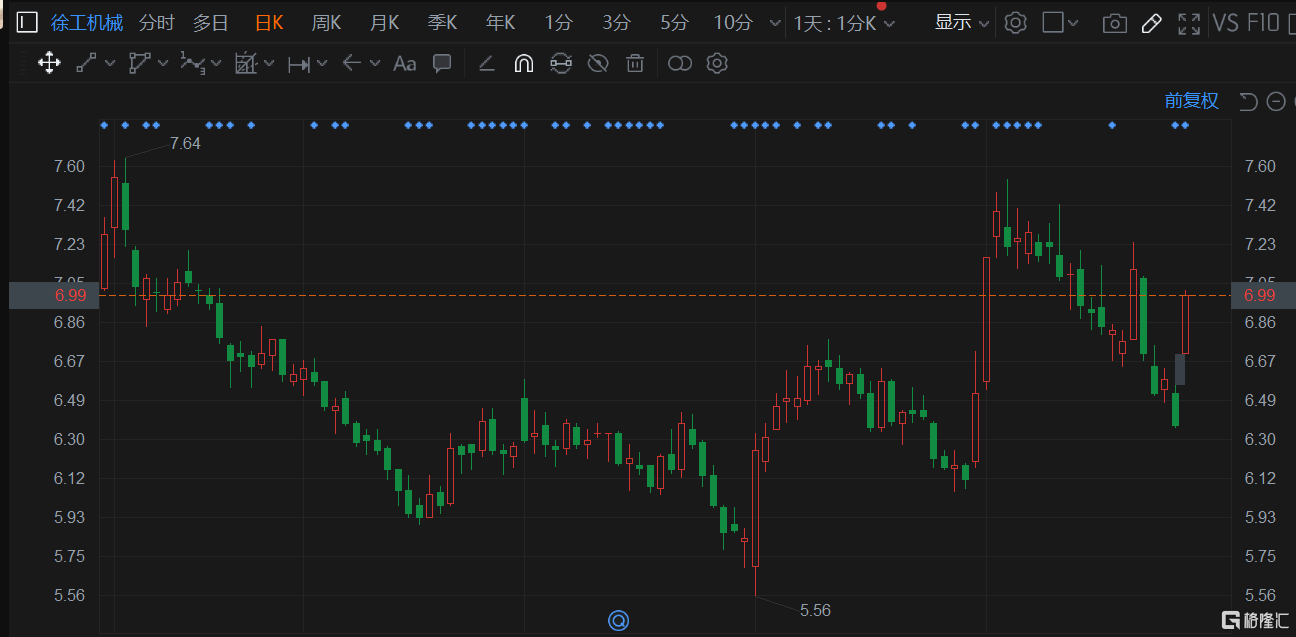Select the range measurement tool
1296x637 pixels.
(x=298, y=64)
